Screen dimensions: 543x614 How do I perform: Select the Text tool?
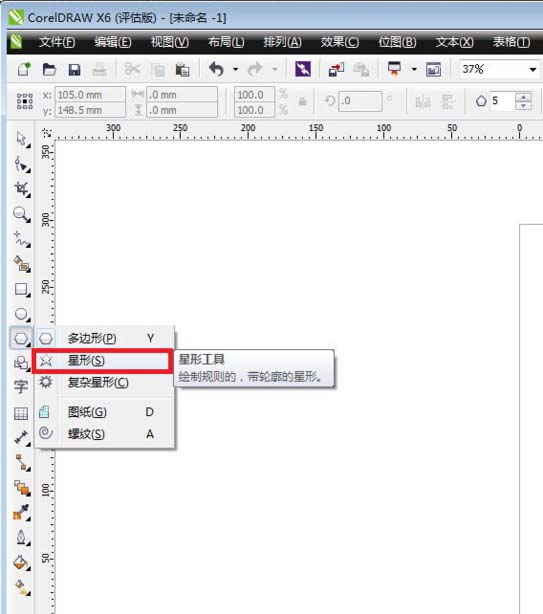tap(21, 387)
